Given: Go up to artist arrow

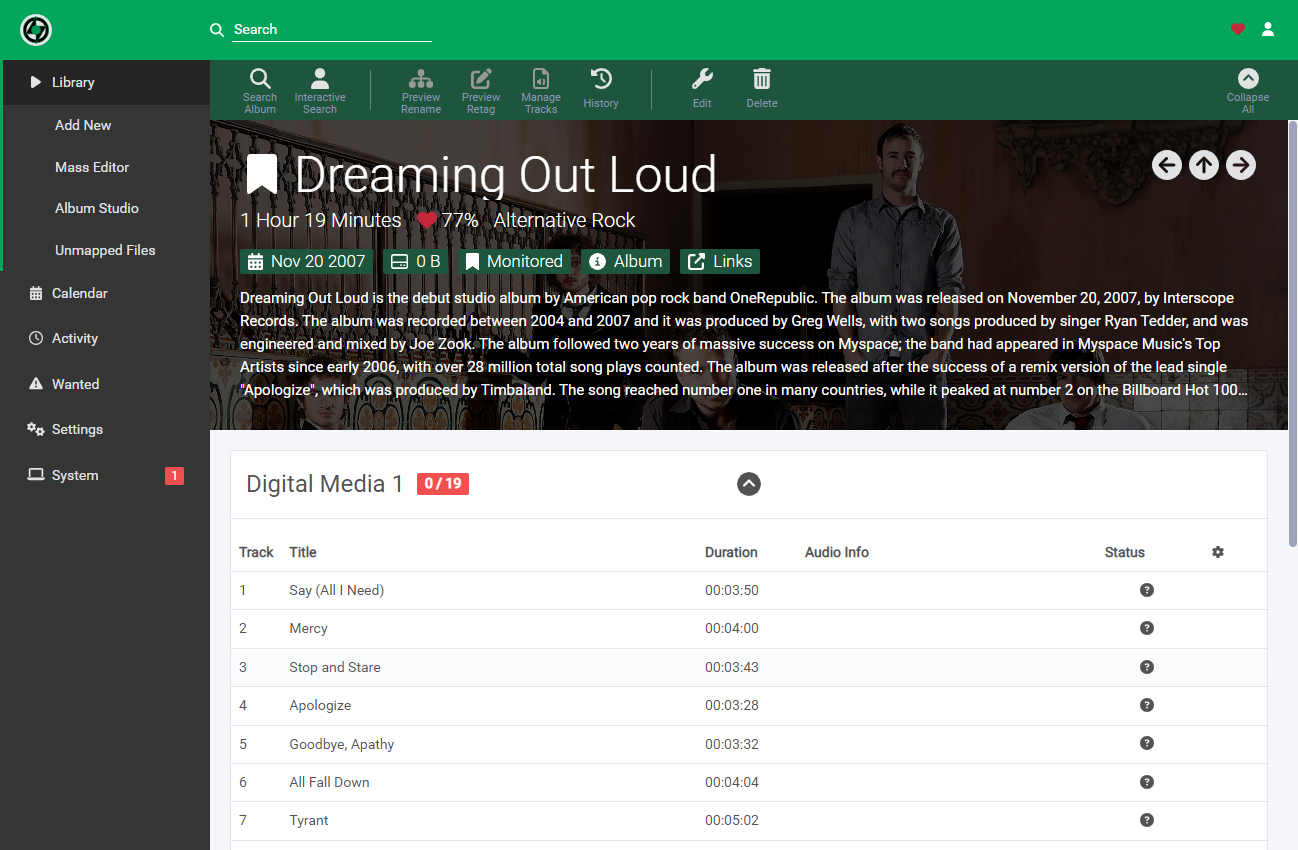Looking at the screenshot, I should [1204, 165].
